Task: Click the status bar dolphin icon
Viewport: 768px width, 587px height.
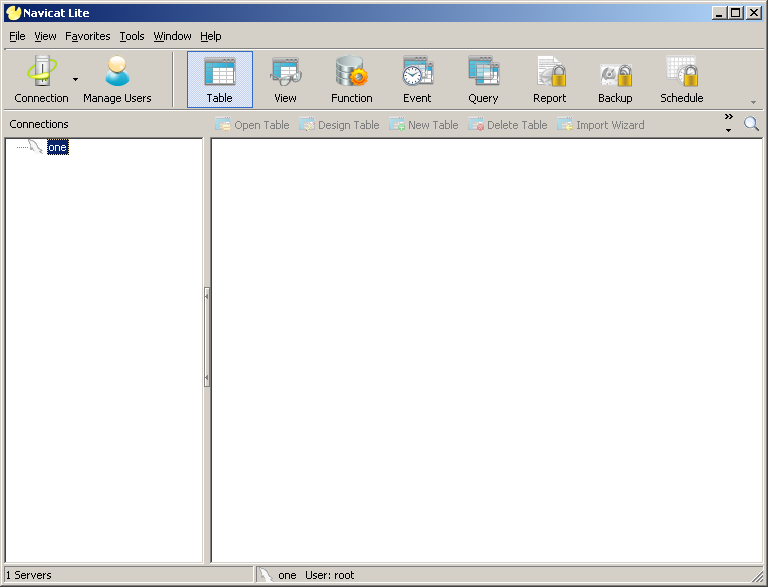Action: click(266, 575)
